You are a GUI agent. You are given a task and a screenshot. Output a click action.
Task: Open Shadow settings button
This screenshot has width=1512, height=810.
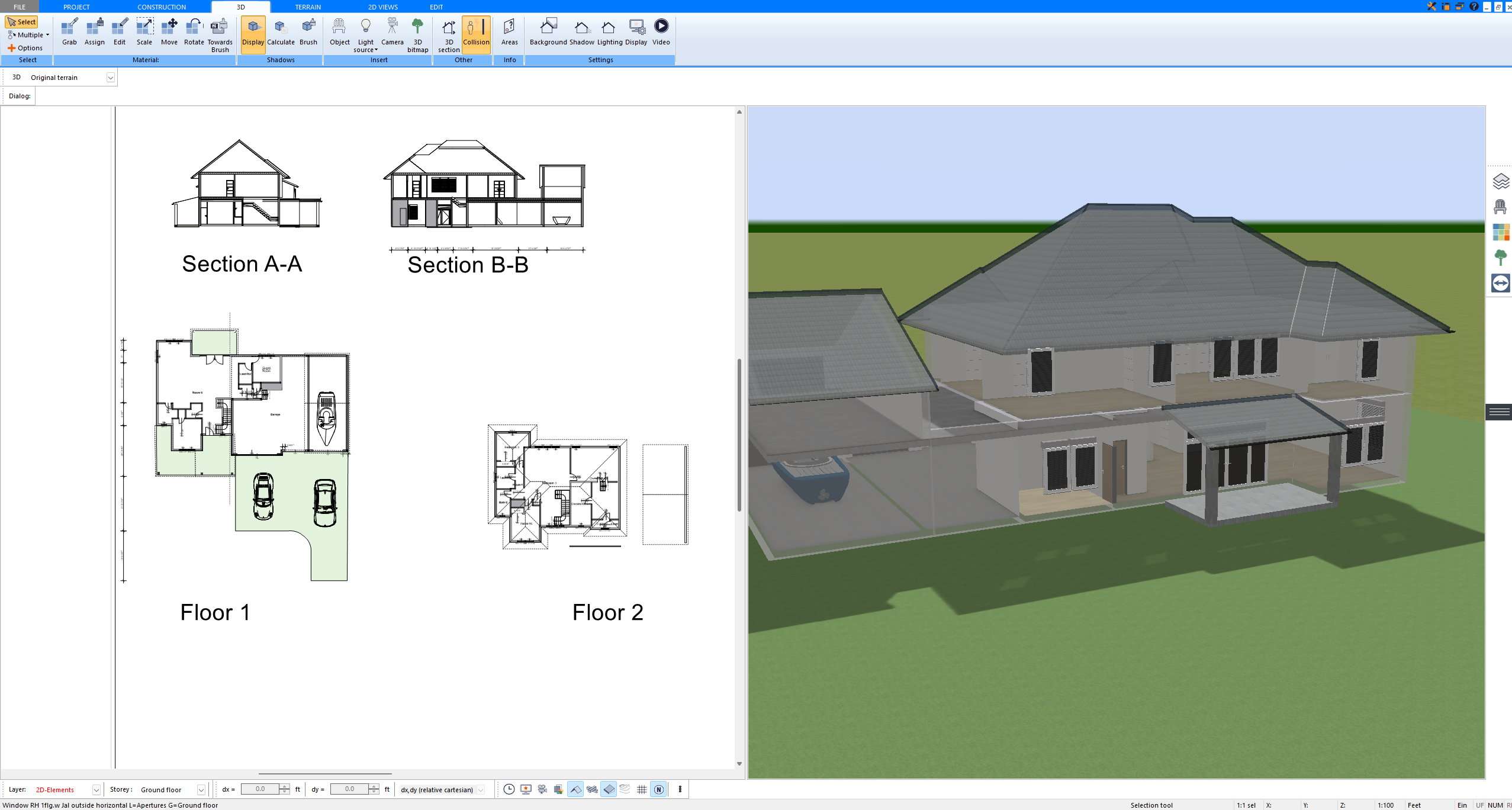[x=581, y=32]
